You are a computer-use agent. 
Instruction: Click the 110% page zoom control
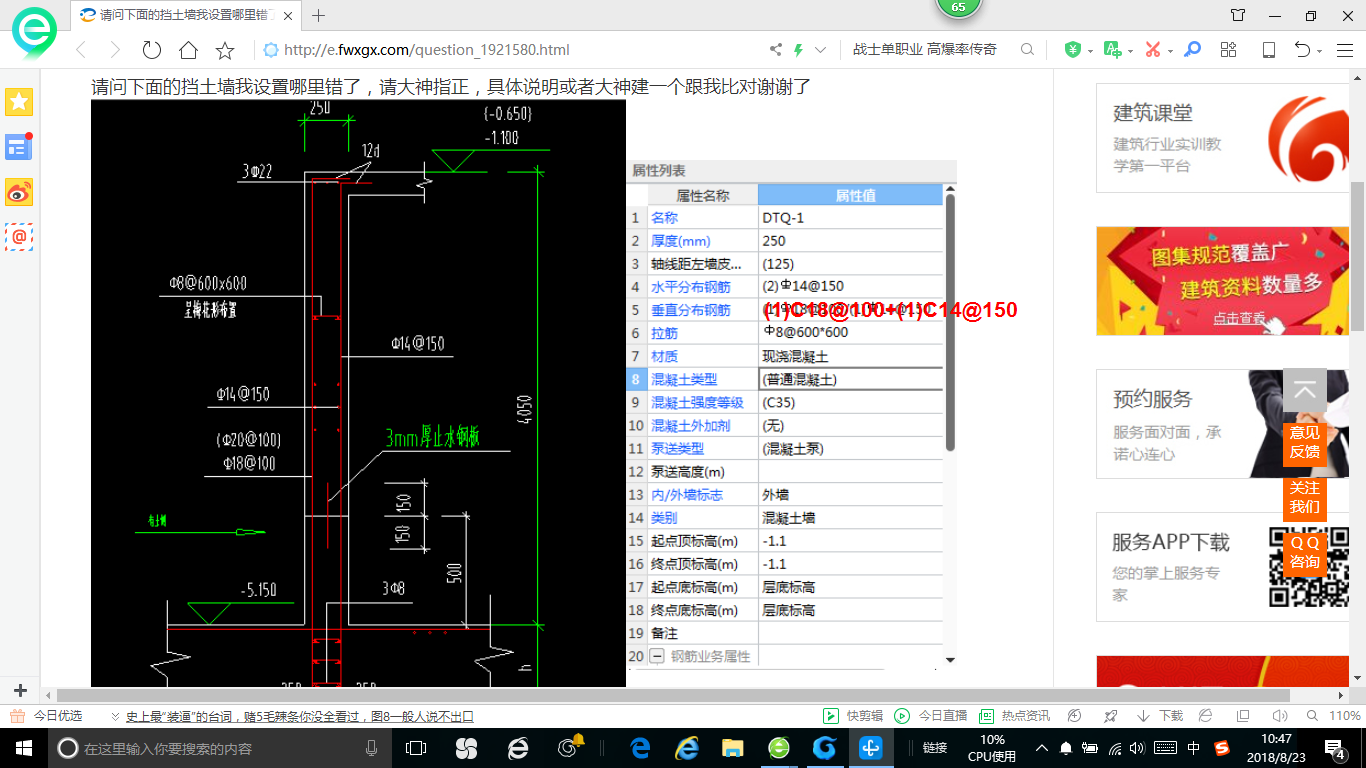tap(1336, 716)
